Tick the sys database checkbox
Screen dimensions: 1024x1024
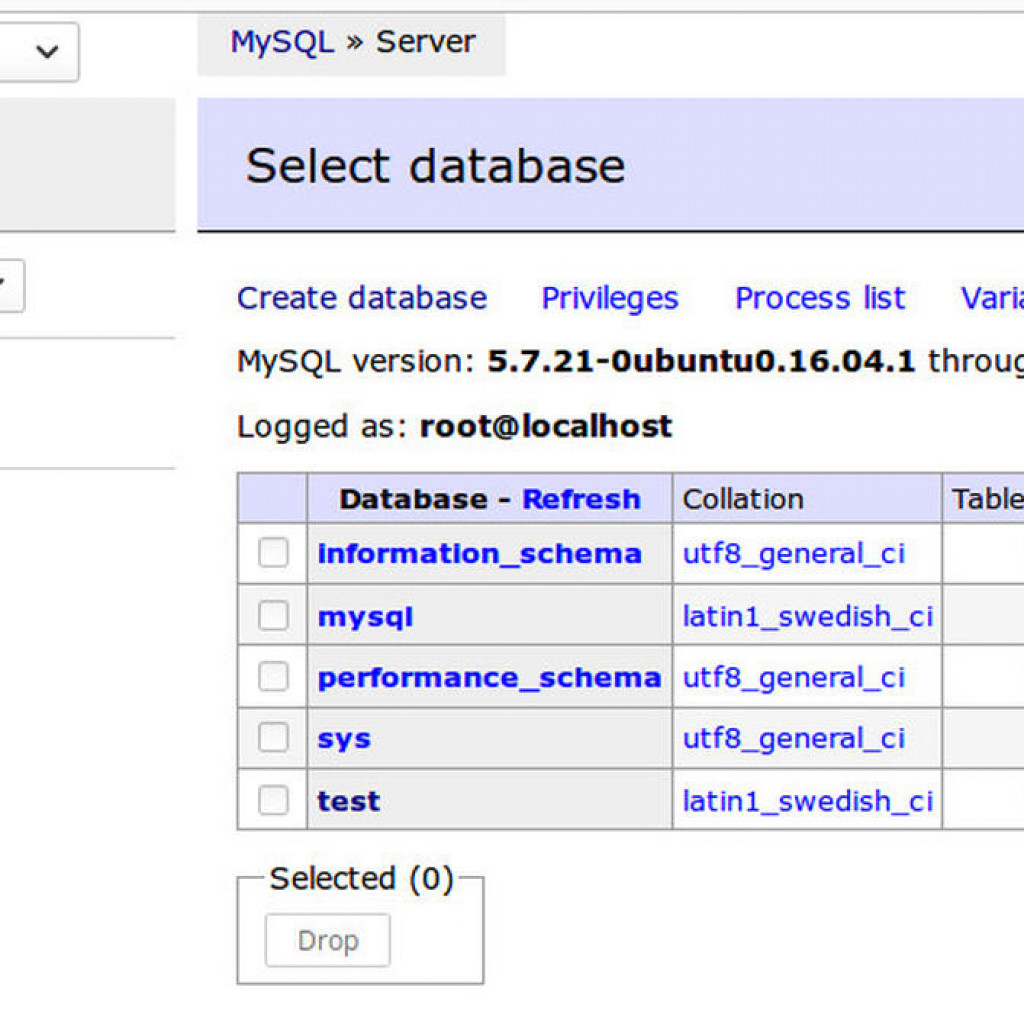point(273,737)
